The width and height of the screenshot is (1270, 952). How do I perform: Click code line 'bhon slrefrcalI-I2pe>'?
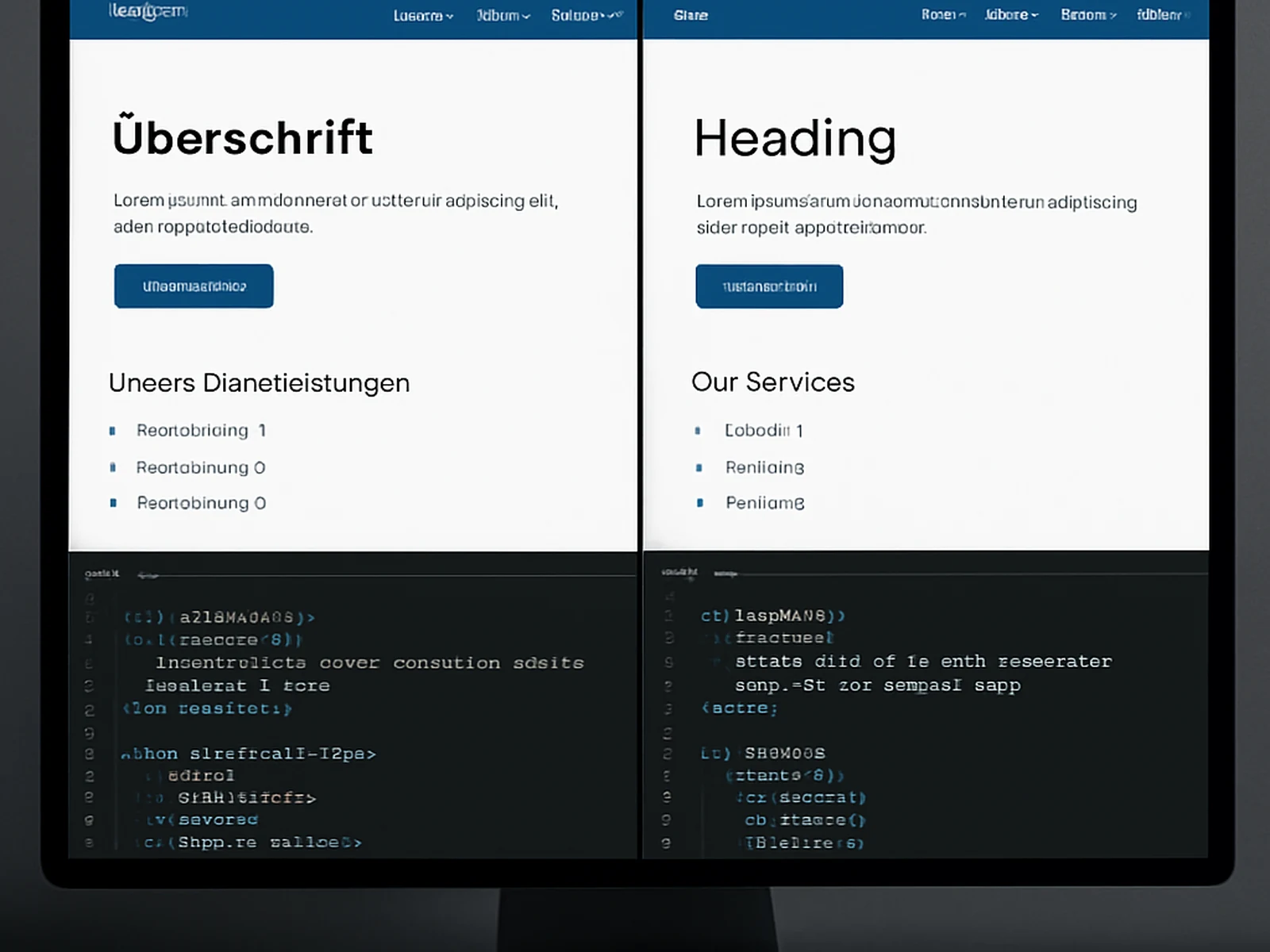[248, 754]
